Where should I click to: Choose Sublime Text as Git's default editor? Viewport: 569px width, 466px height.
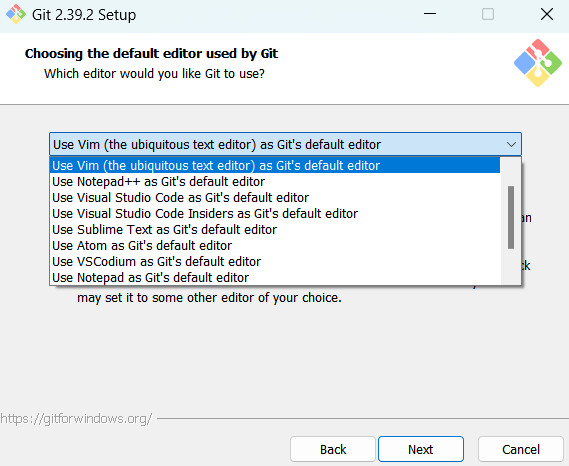coord(275,229)
